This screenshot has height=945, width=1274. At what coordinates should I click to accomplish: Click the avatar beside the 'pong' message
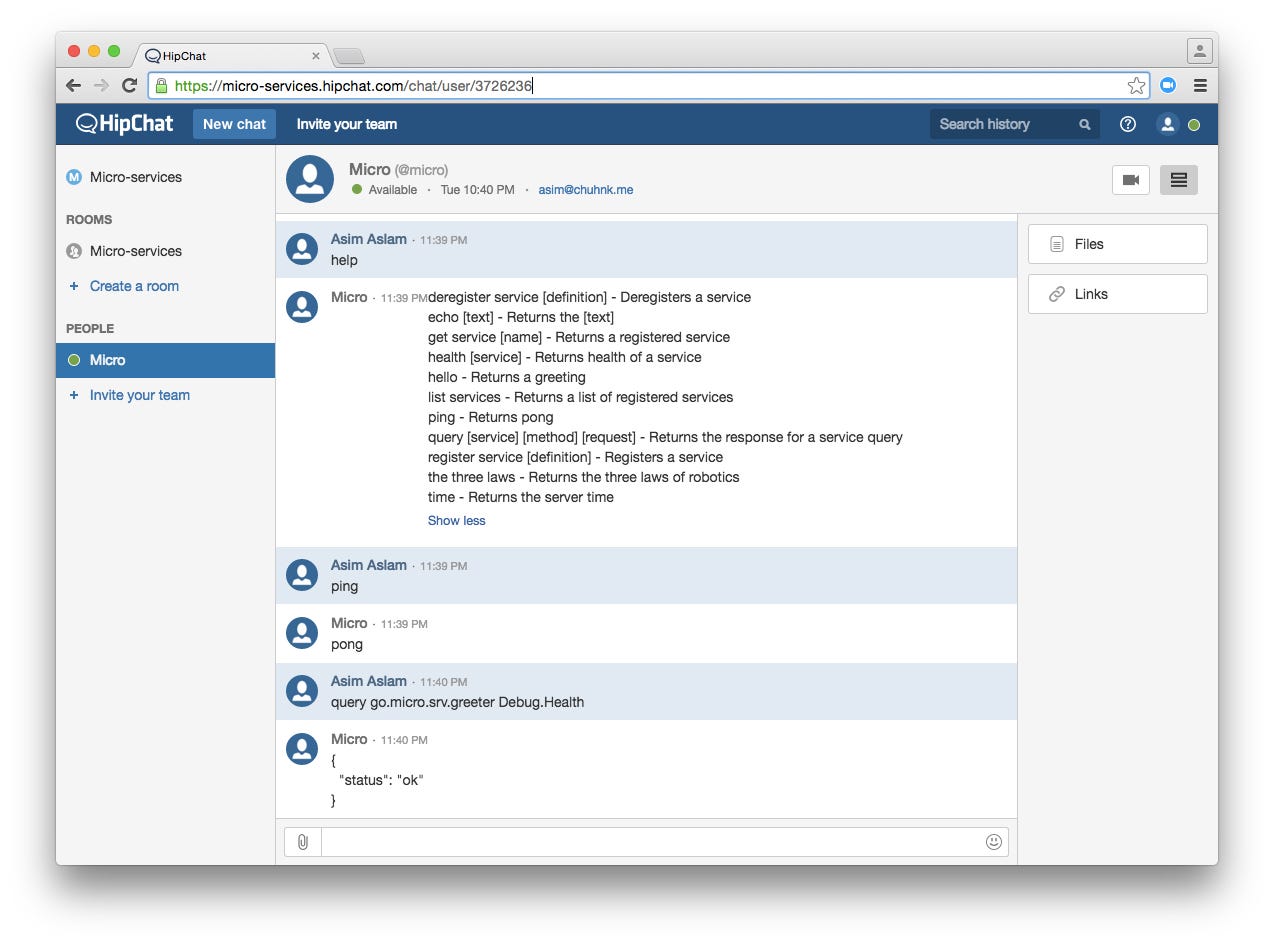[x=302, y=633]
